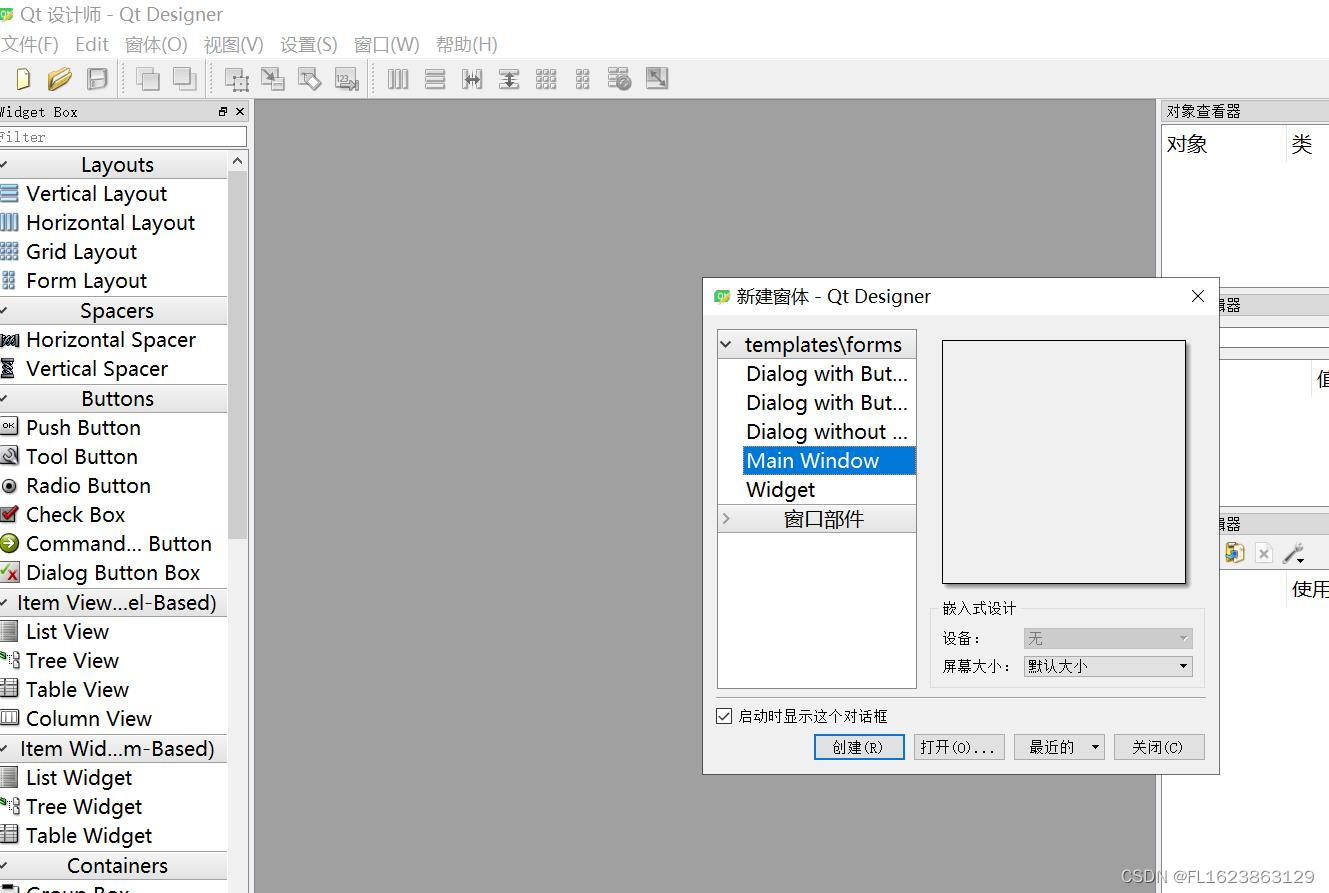
Task: Click Lay Out Vertically in Splitter icon
Action: point(509,79)
